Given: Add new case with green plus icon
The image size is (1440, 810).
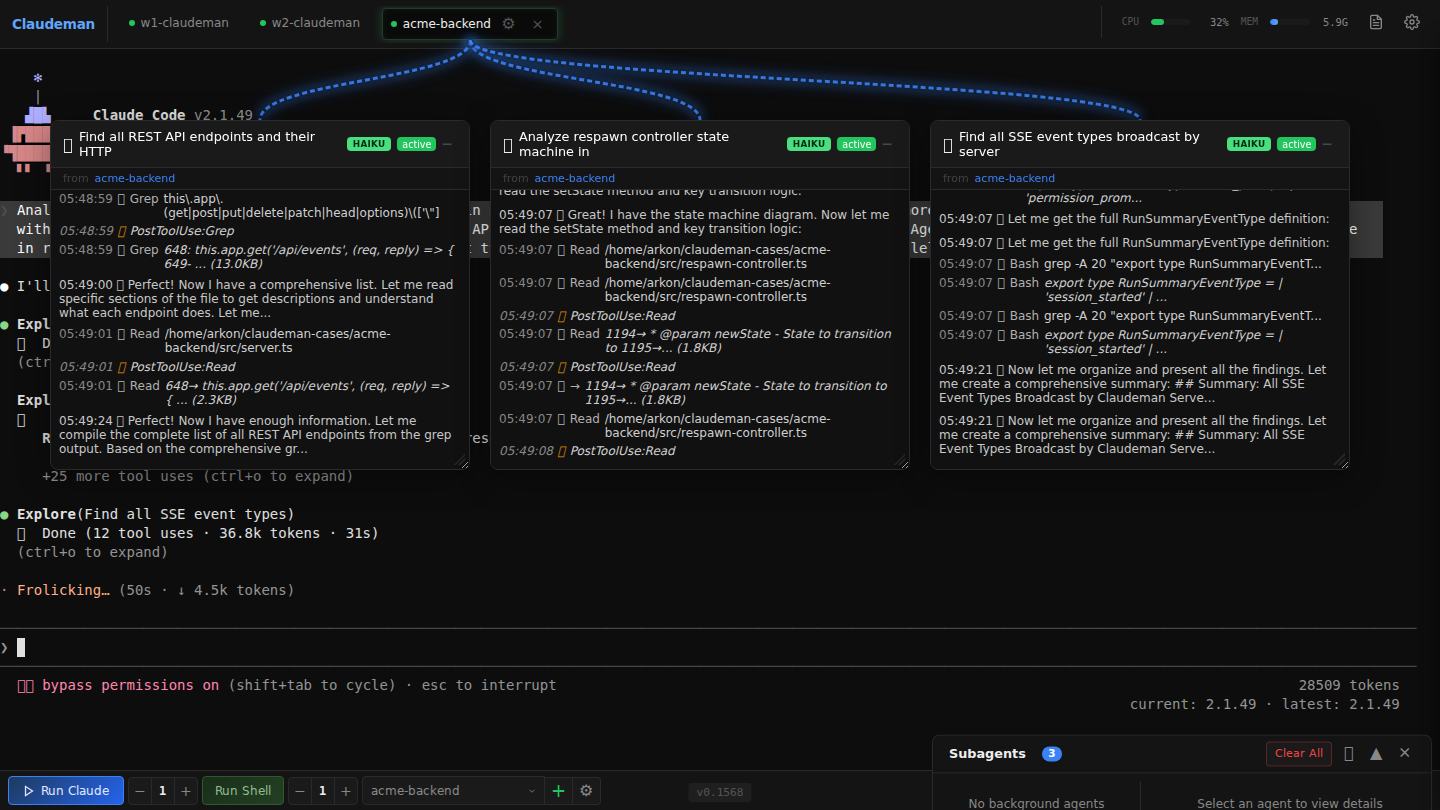Looking at the screenshot, I should (559, 791).
